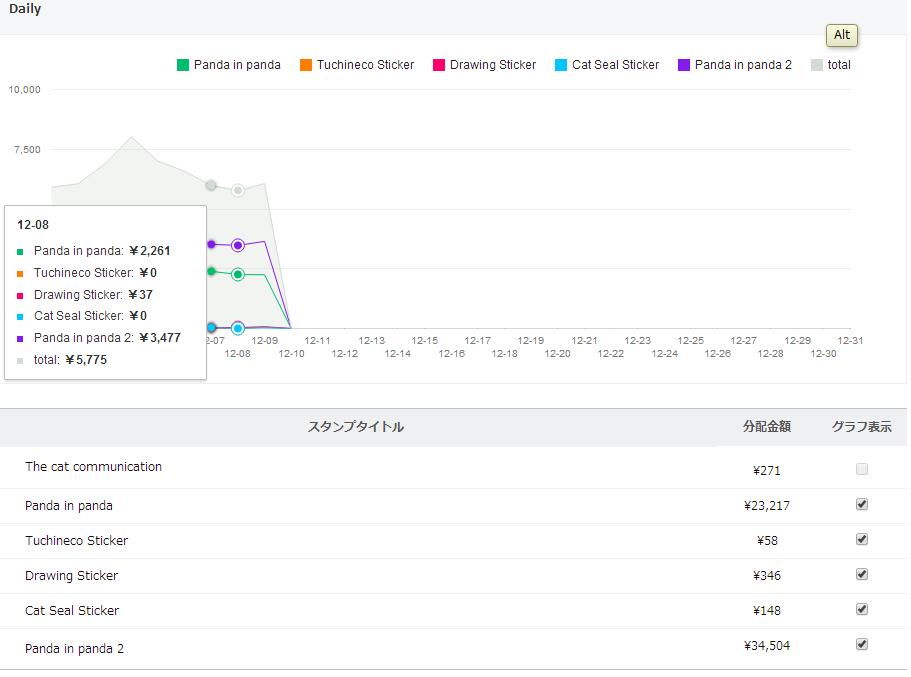Click the pink Drawing Sticker legend swatch
This screenshot has width=911, height=677.
coord(439,65)
